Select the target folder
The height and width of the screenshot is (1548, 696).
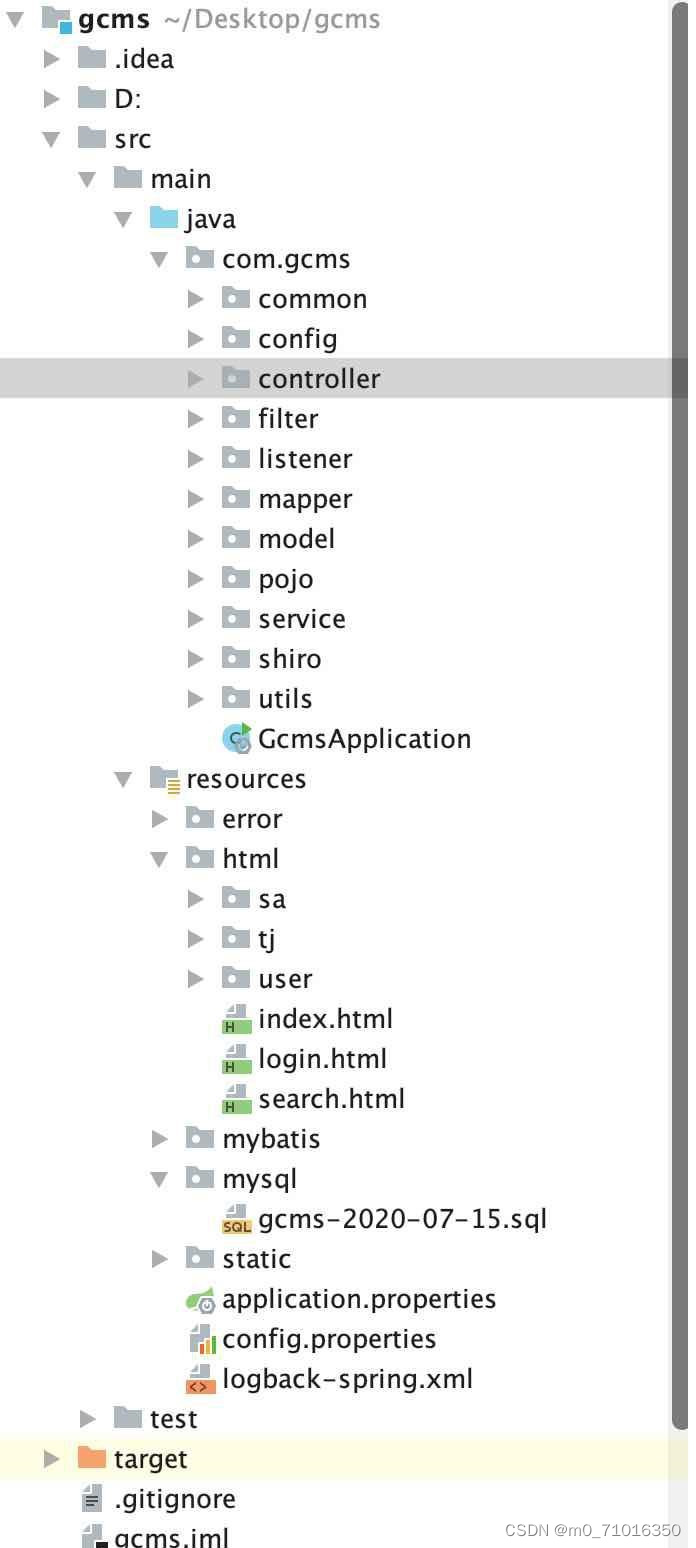(150, 1458)
